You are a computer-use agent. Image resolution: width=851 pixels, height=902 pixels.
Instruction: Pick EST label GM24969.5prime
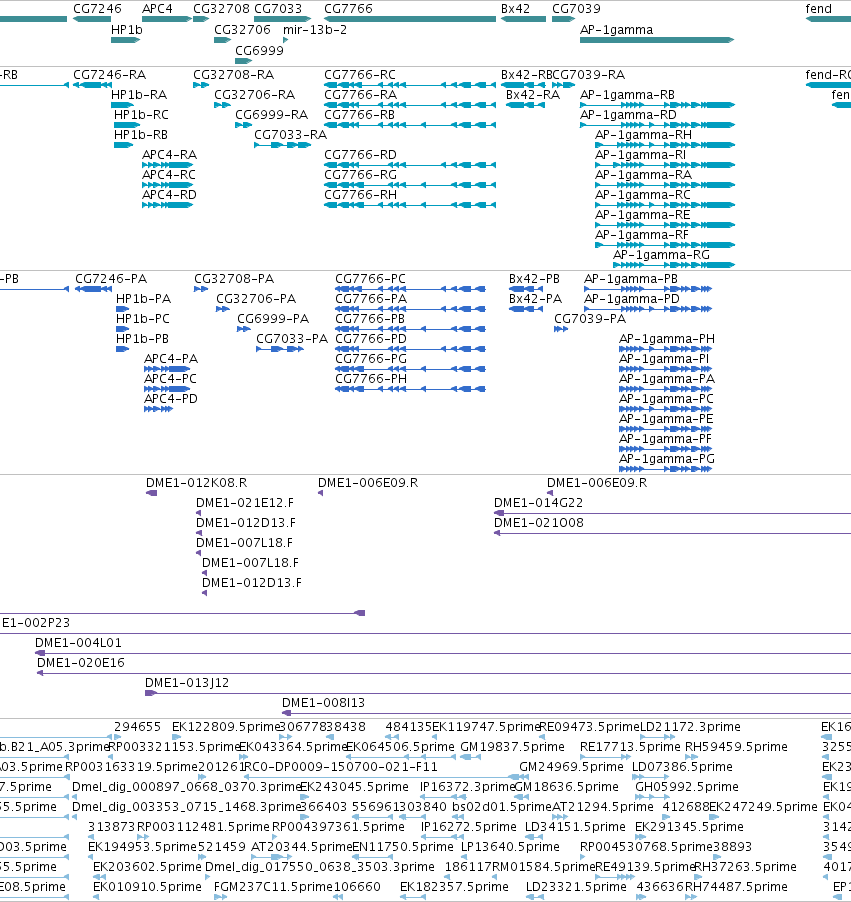pos(571,767)
